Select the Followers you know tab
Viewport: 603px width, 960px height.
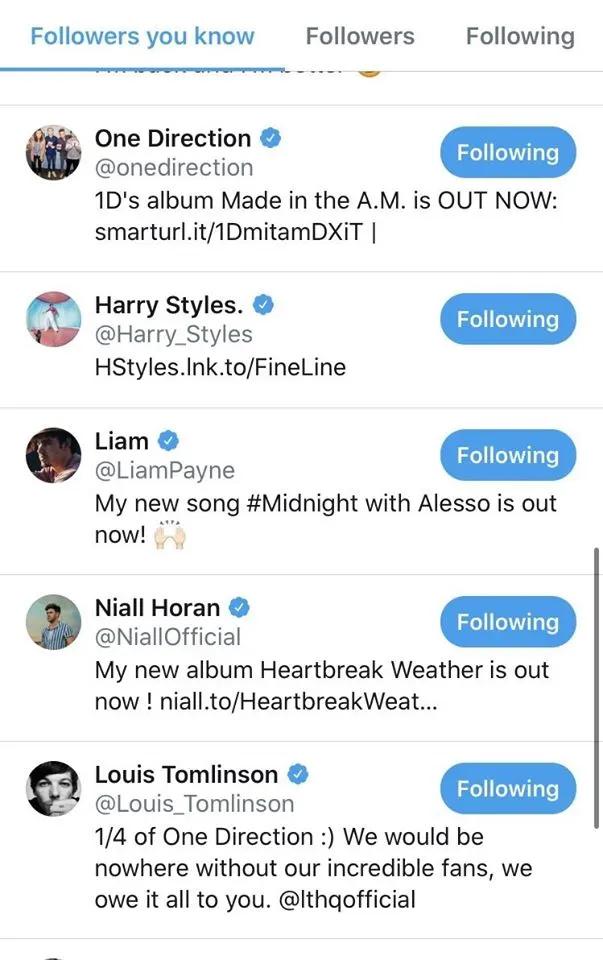(142, 37)
